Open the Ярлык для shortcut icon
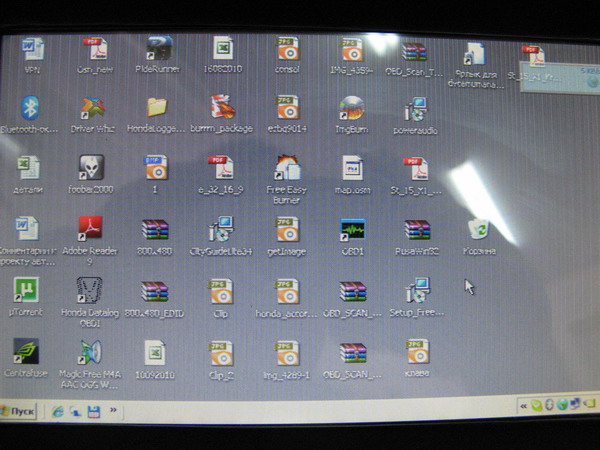Viewport: 600px width, 450px height. (474, 54)
